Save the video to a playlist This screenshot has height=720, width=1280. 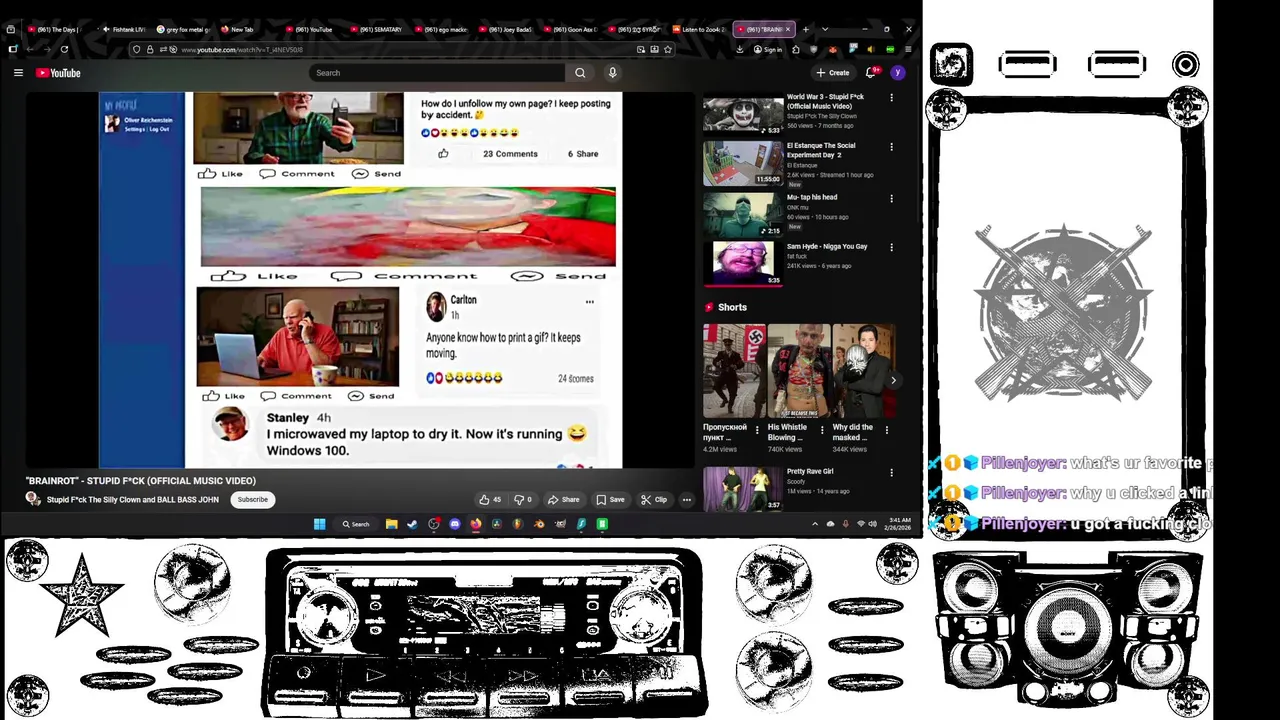[610, 499]
